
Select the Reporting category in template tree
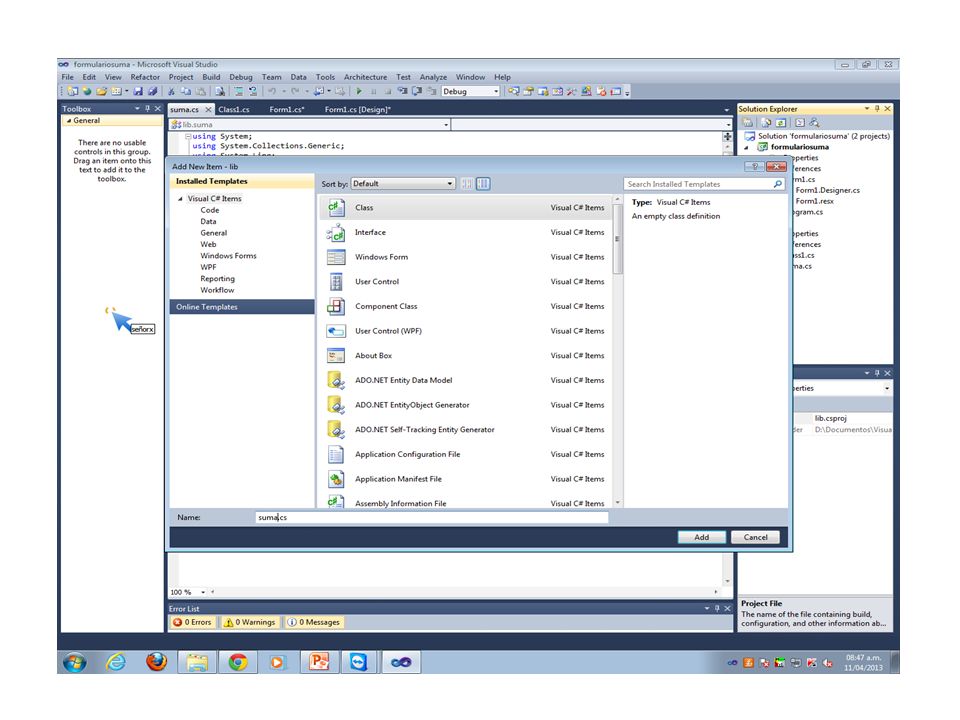point(217,279)
